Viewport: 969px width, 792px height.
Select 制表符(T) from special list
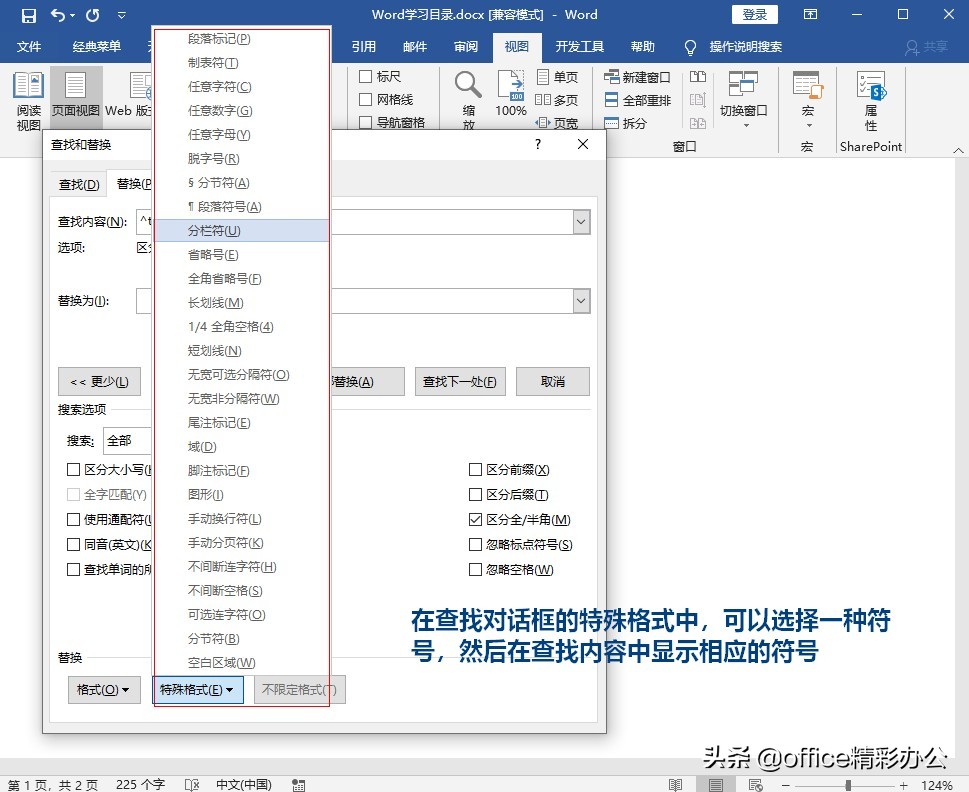pos(241,62)
